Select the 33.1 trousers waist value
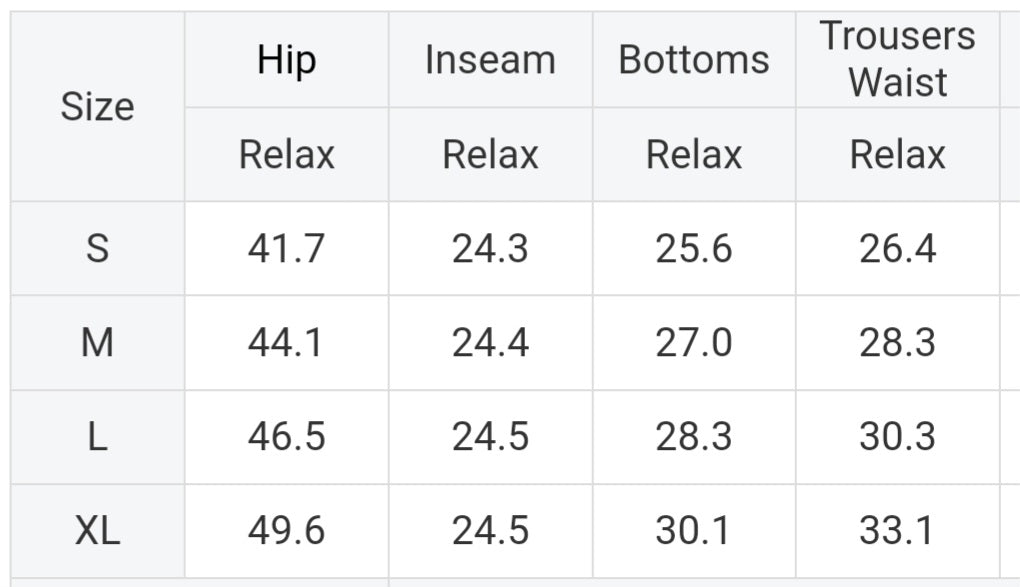Viewport: 1020px width, 587px height. tap(897, 531)
